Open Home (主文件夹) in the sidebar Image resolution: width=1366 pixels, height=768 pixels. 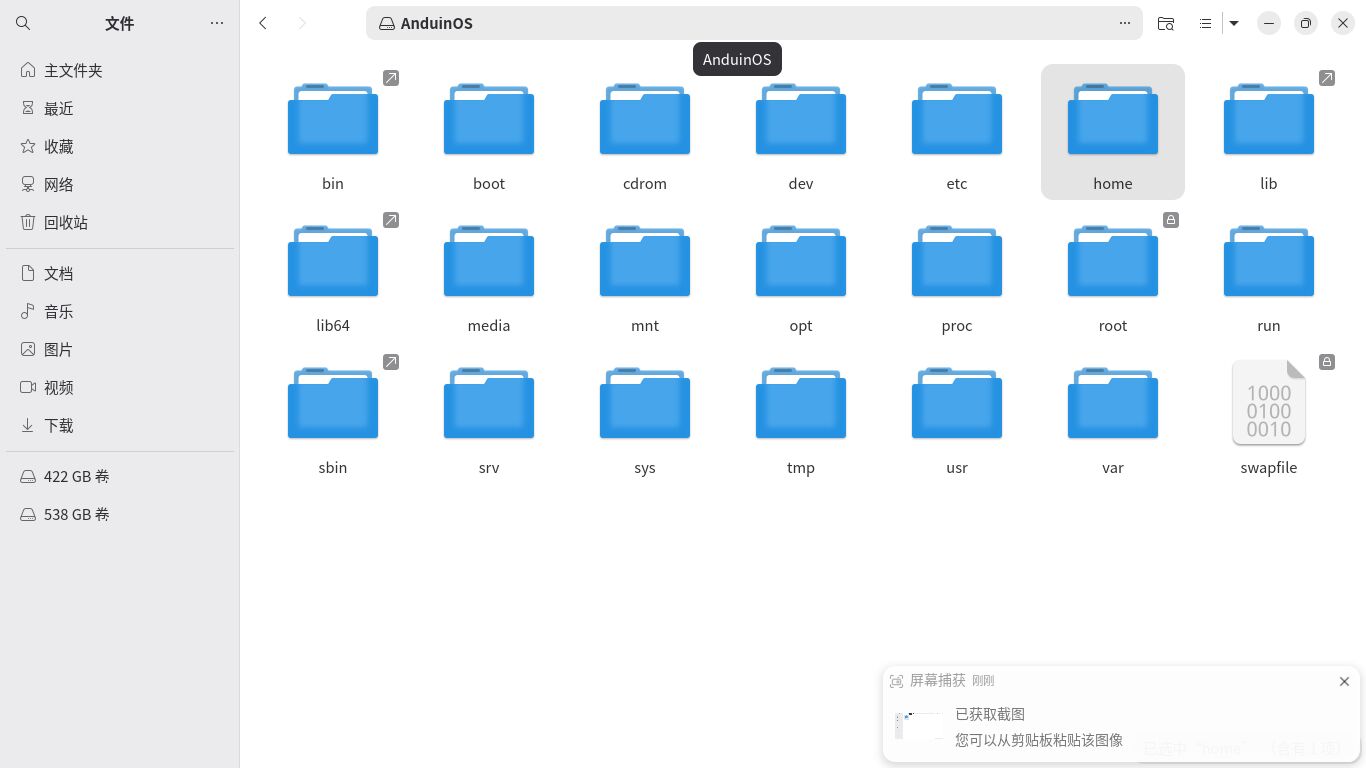(73, 70)
